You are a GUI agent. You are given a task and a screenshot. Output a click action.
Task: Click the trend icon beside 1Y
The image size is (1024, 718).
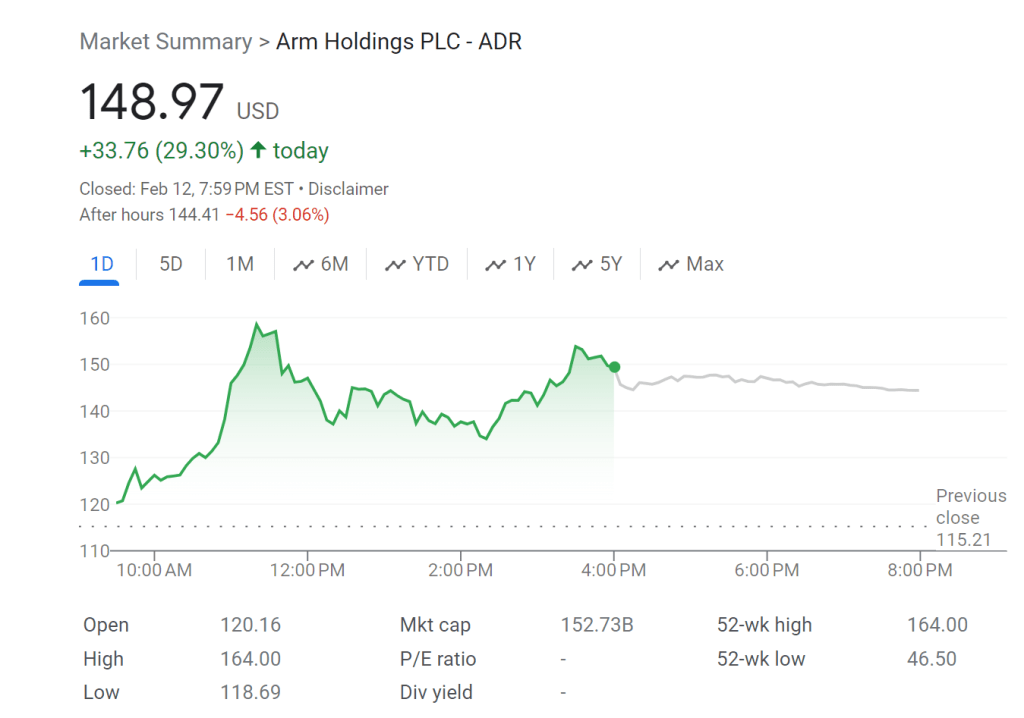coord(495,265)
